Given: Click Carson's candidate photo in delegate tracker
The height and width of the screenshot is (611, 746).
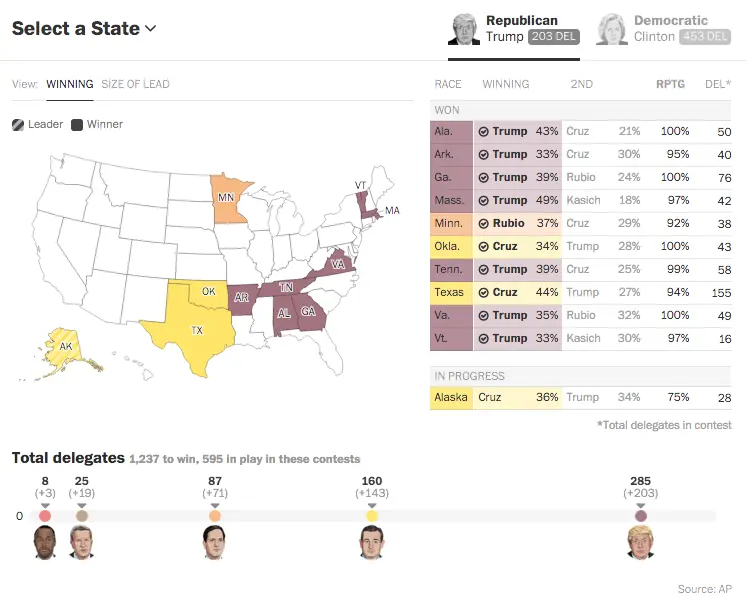Looking at the screenshot, I should pos(44,542).
